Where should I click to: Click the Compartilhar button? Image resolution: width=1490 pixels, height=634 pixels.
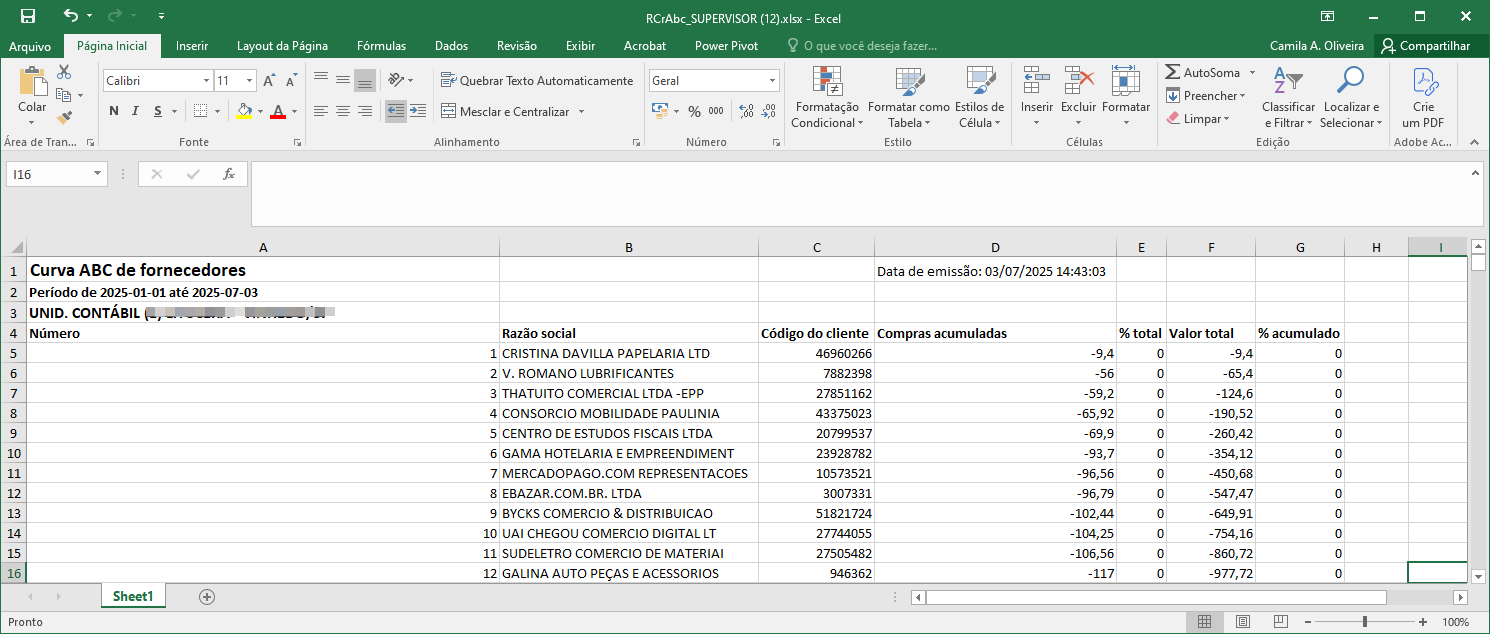[x=1427, y=46]
